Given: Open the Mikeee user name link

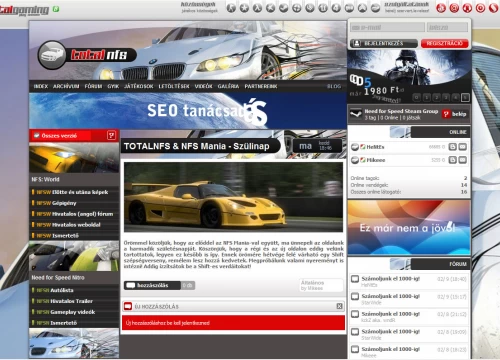Looking at the screenshot, I should pos(376,160).
